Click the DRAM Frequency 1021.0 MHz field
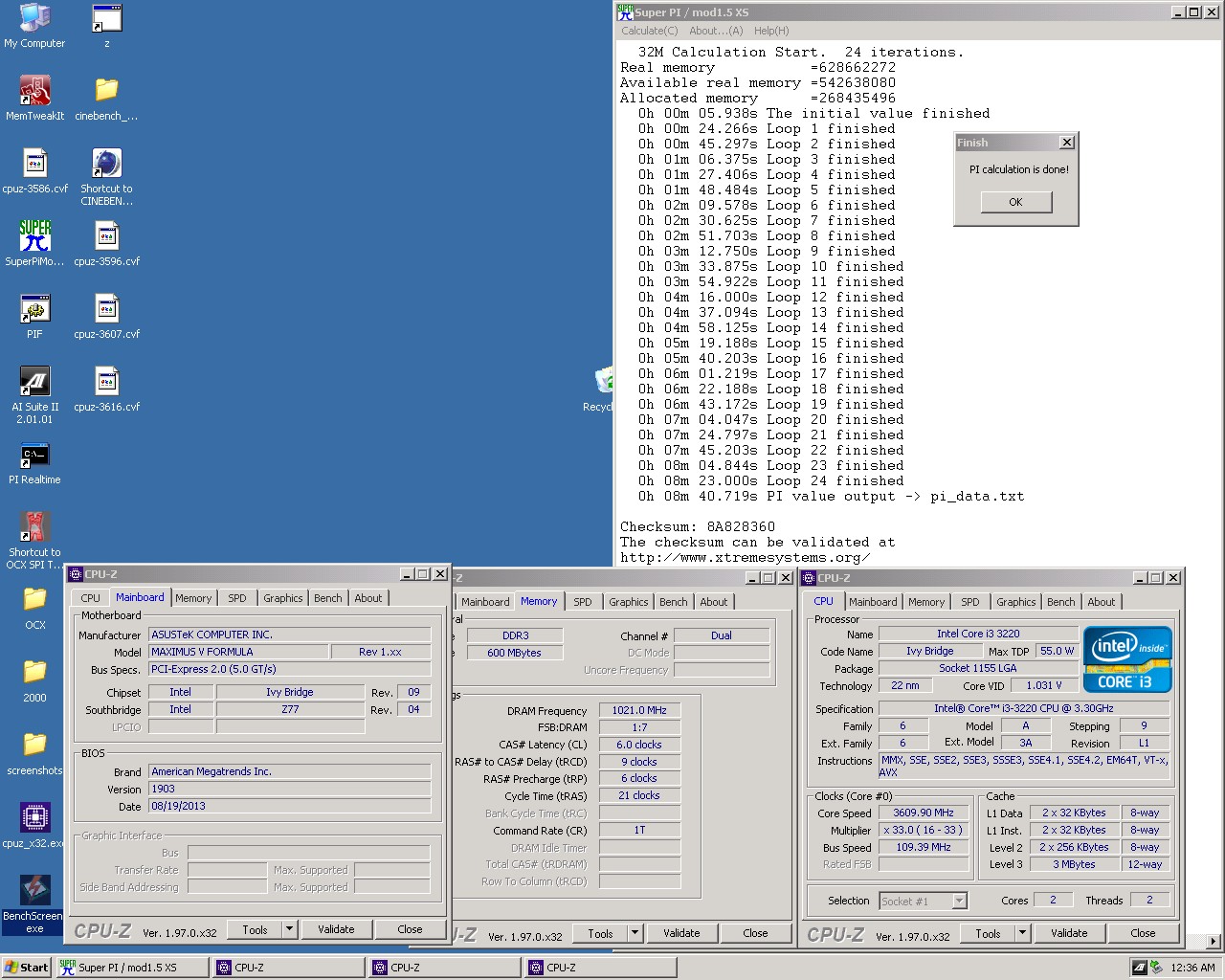Viewport: 1225px width, 980px height. tap(639, 710)
